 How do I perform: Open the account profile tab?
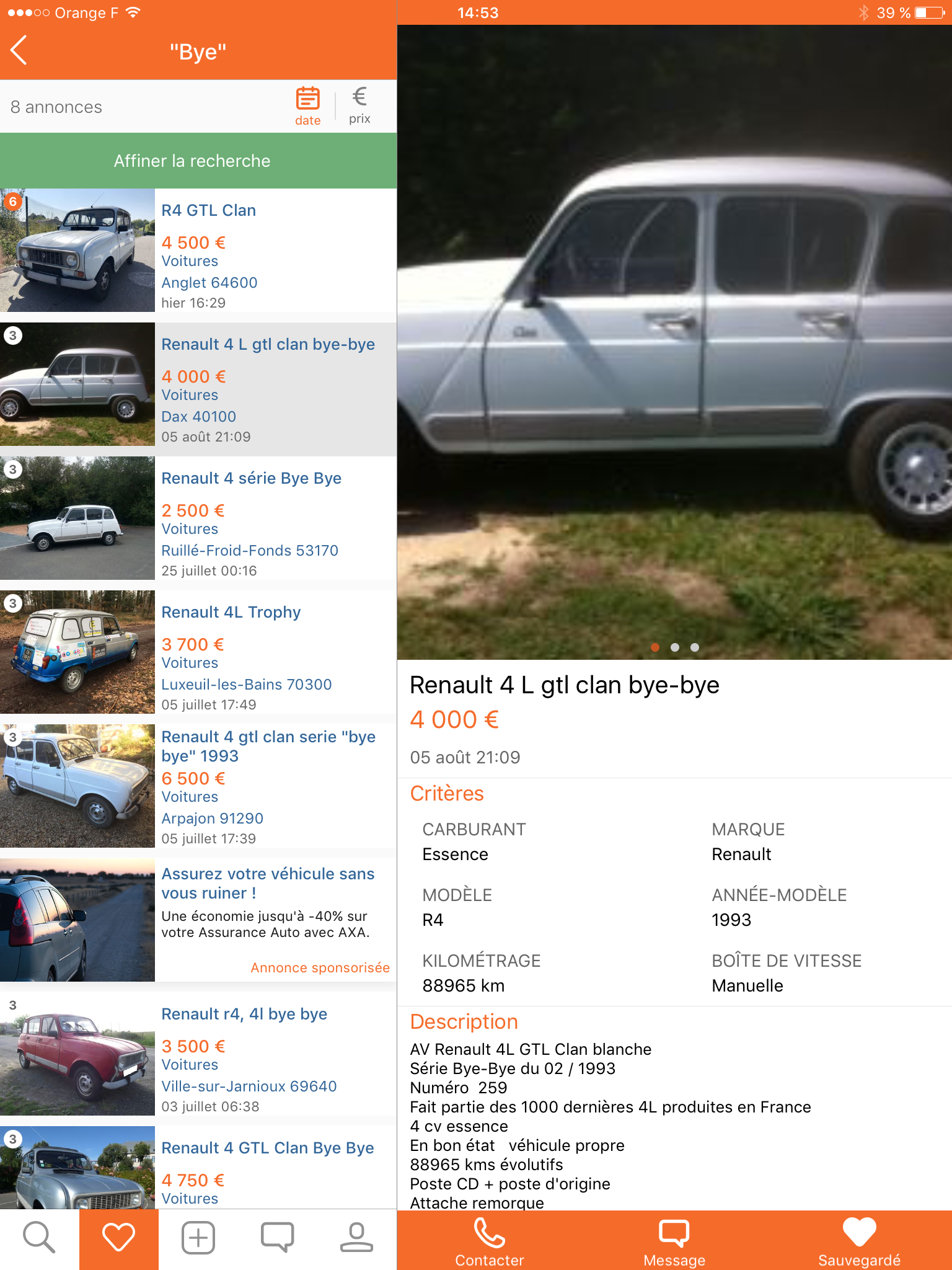click(356, 1238)
